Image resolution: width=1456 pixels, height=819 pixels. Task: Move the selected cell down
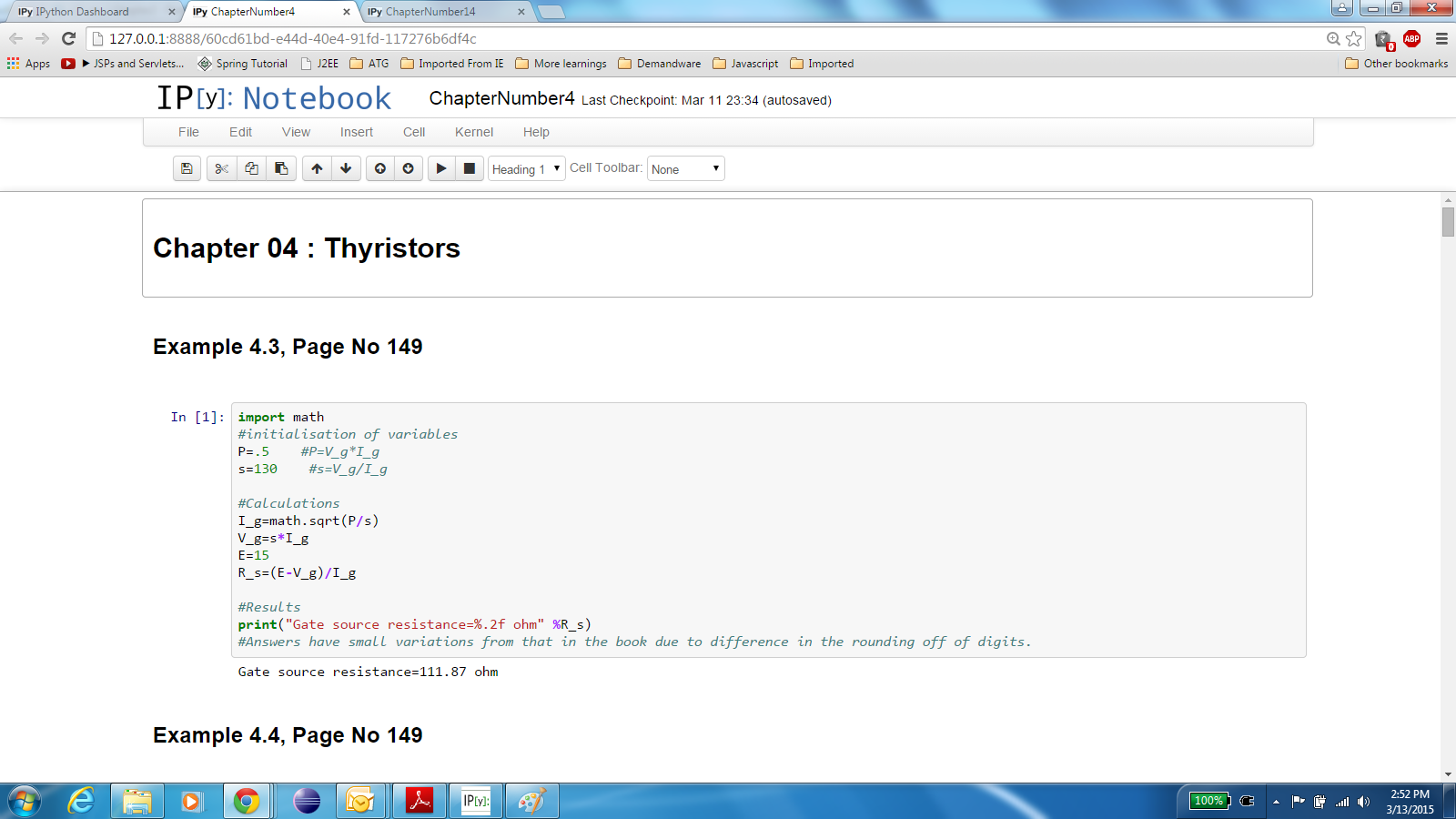(x=346, y=168)
